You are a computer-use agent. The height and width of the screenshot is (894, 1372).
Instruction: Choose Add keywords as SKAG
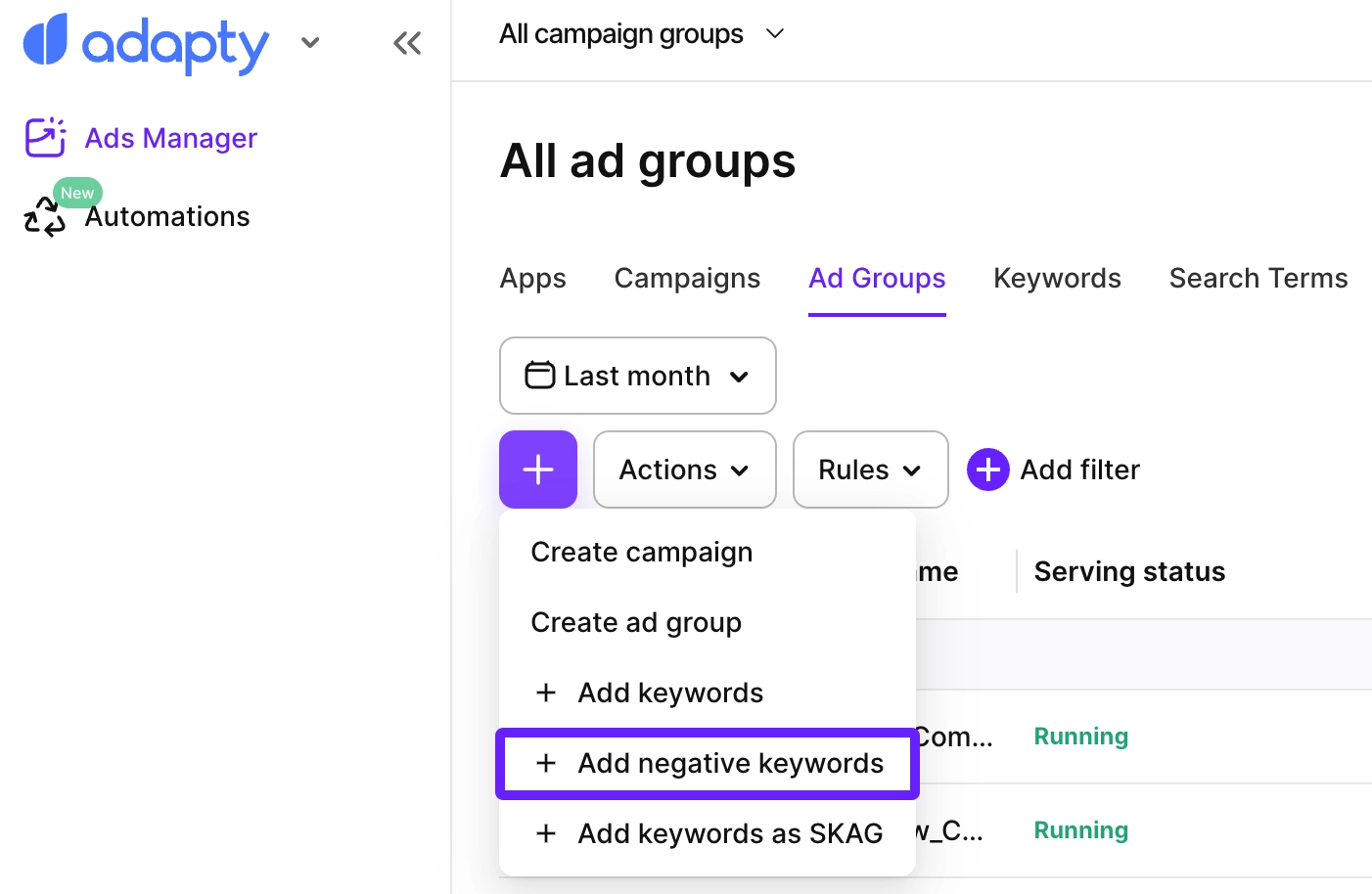(730, 833)
